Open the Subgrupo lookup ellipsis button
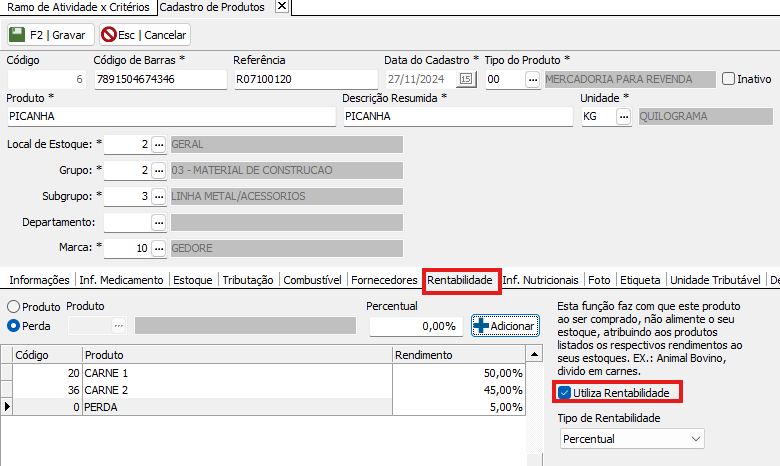Screen dimensions: 780x466 coord(158,196)
